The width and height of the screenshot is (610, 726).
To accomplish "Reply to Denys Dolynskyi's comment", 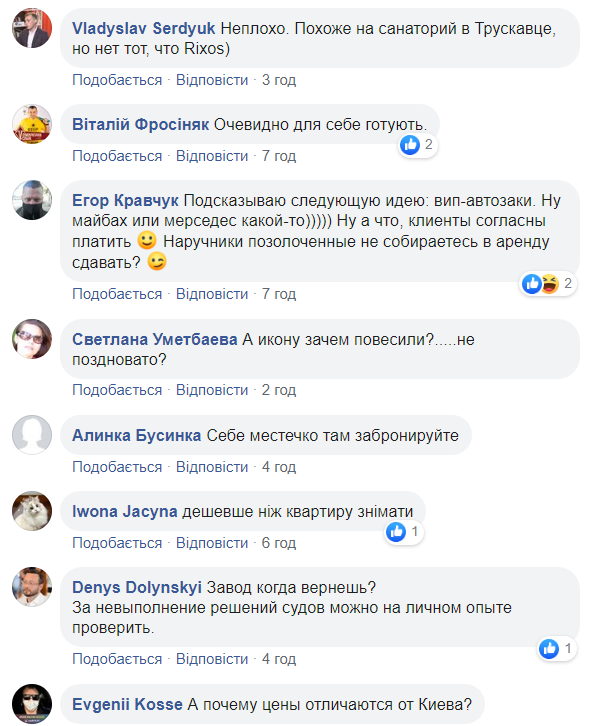I will coord(212,659).
